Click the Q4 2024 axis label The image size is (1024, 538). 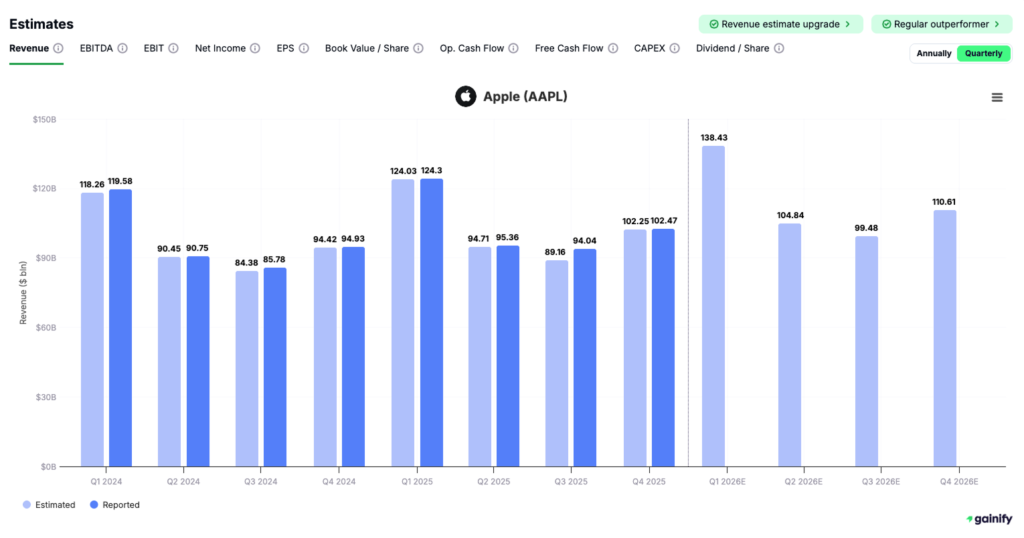pyautogui.click(x=338, y=482)
